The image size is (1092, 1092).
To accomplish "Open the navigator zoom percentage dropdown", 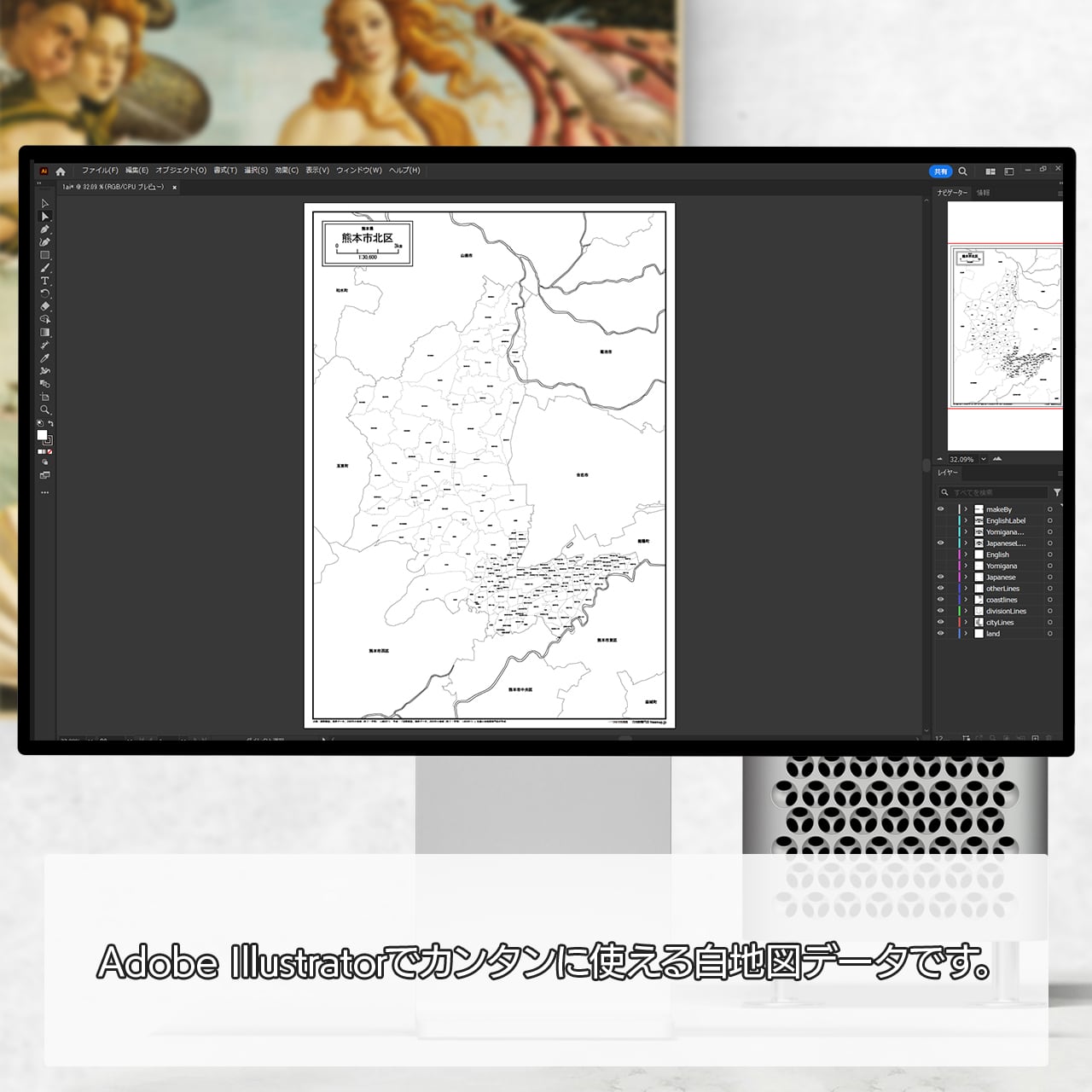I will 984,459.
